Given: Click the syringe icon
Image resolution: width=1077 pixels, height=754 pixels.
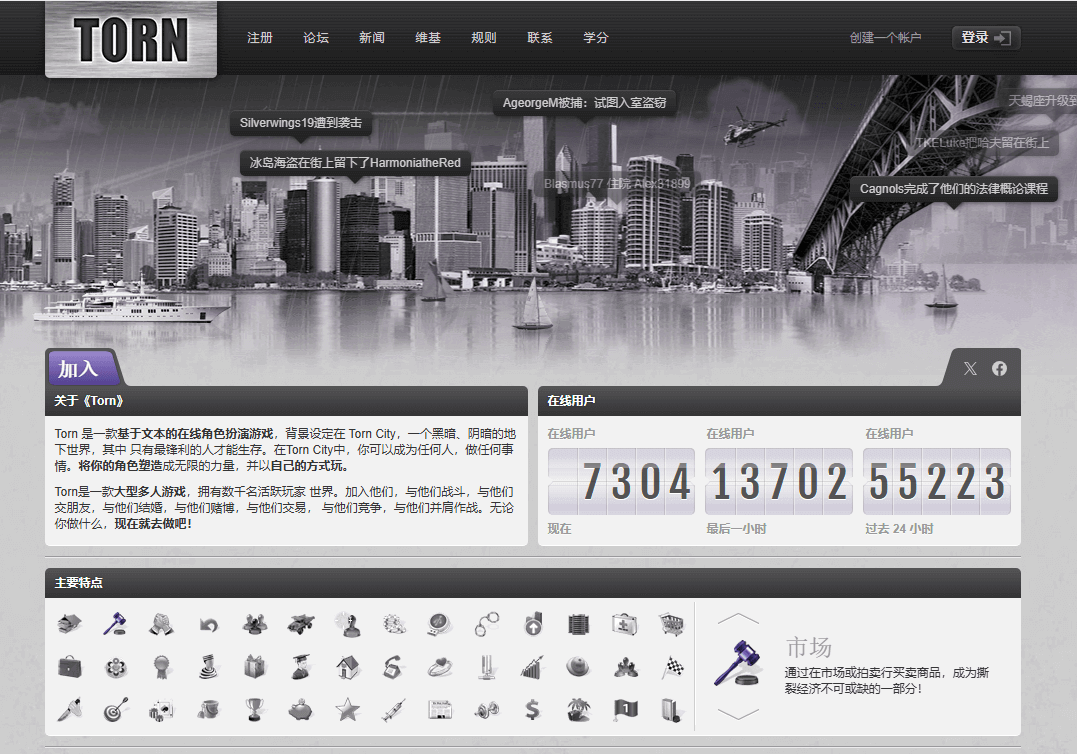Looking at the screenshot, I should point(394,709).
